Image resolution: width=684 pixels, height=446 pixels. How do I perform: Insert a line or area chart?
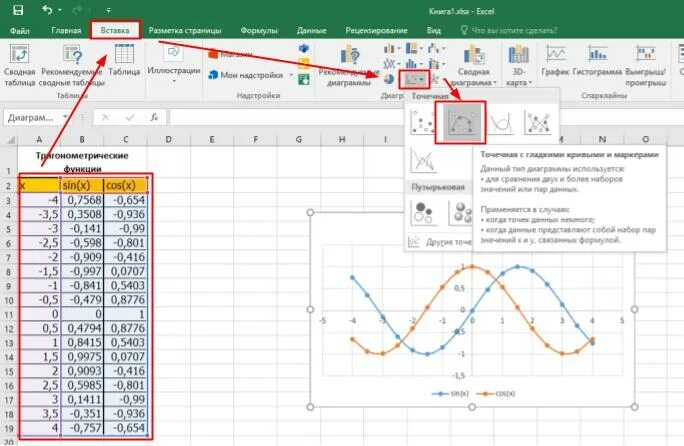(x=391, y=64)
